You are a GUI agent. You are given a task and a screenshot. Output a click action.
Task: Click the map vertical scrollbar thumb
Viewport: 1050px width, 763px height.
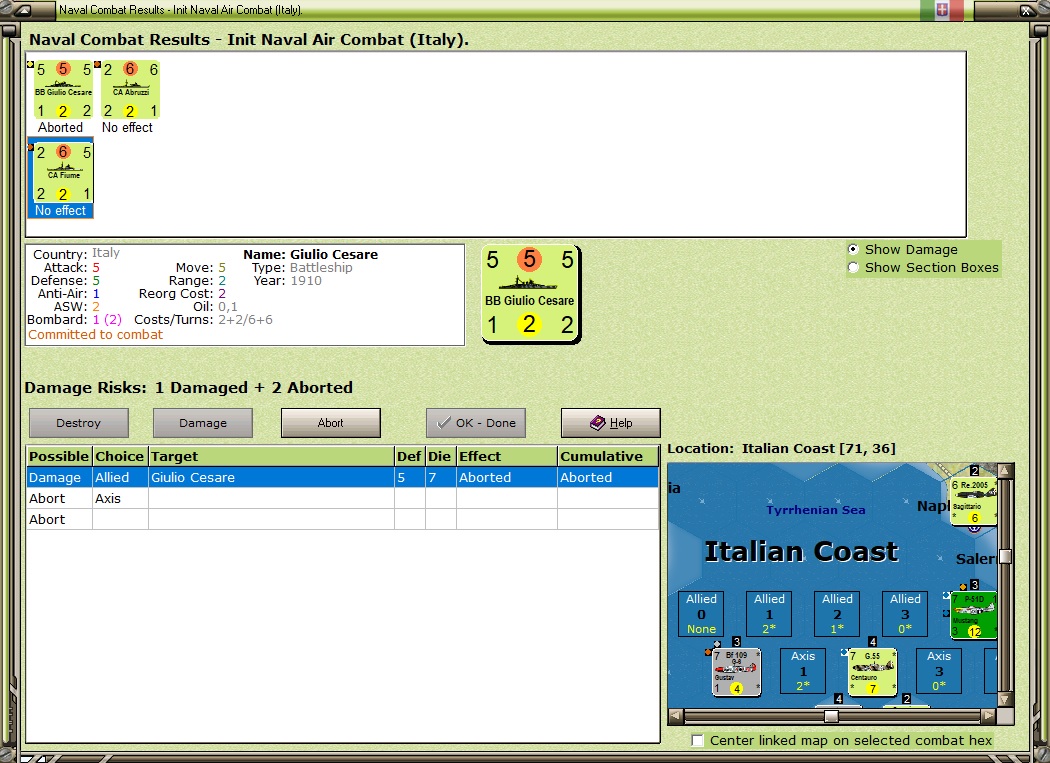click(1004, 557)
